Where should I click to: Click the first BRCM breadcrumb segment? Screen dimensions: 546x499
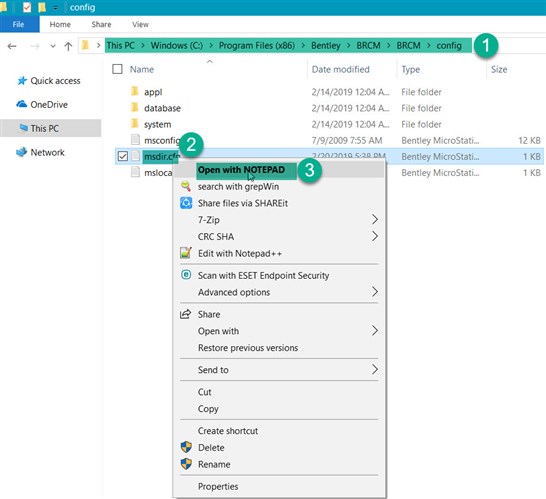pos(368,46)
